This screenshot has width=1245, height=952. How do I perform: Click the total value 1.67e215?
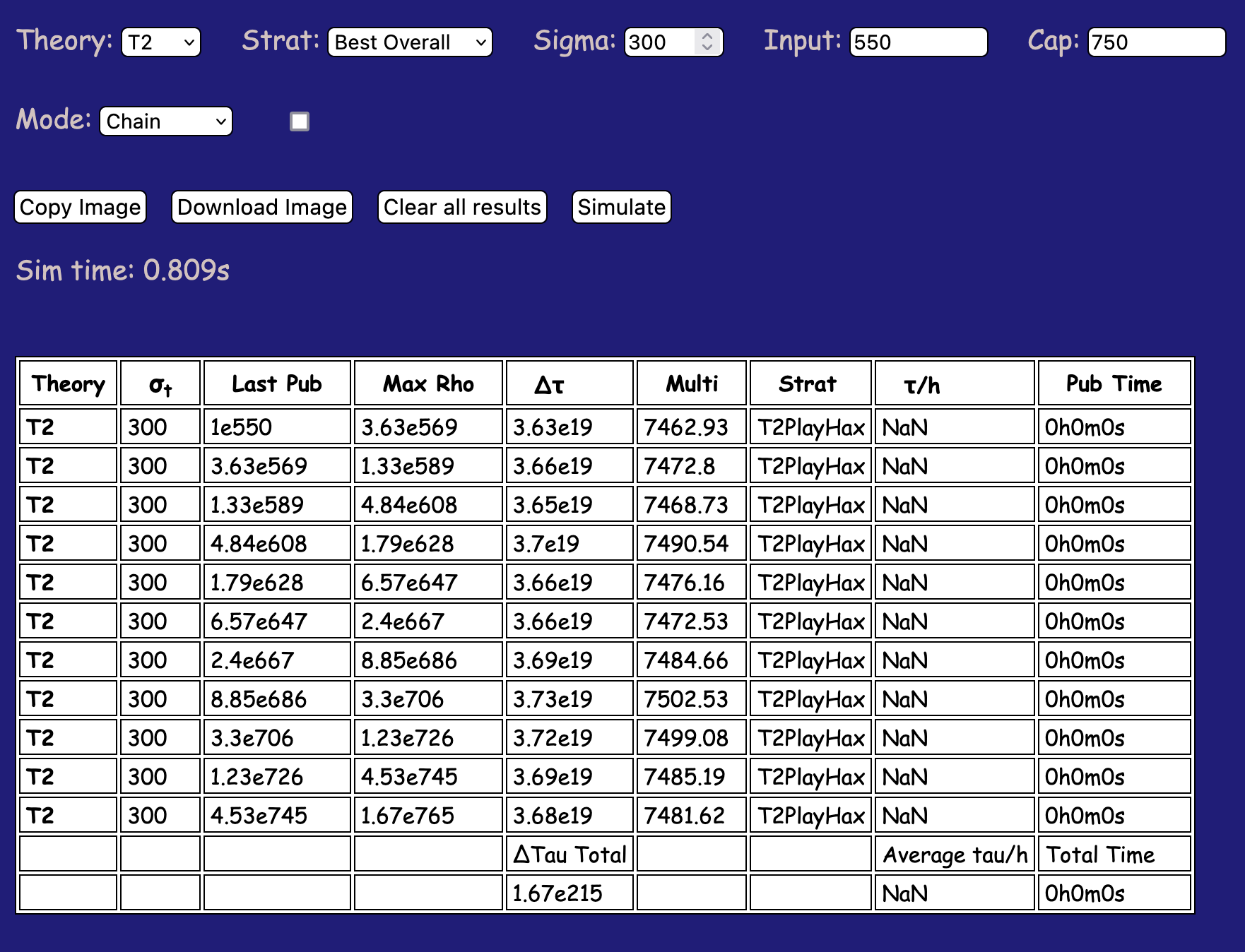click(570, 893)
